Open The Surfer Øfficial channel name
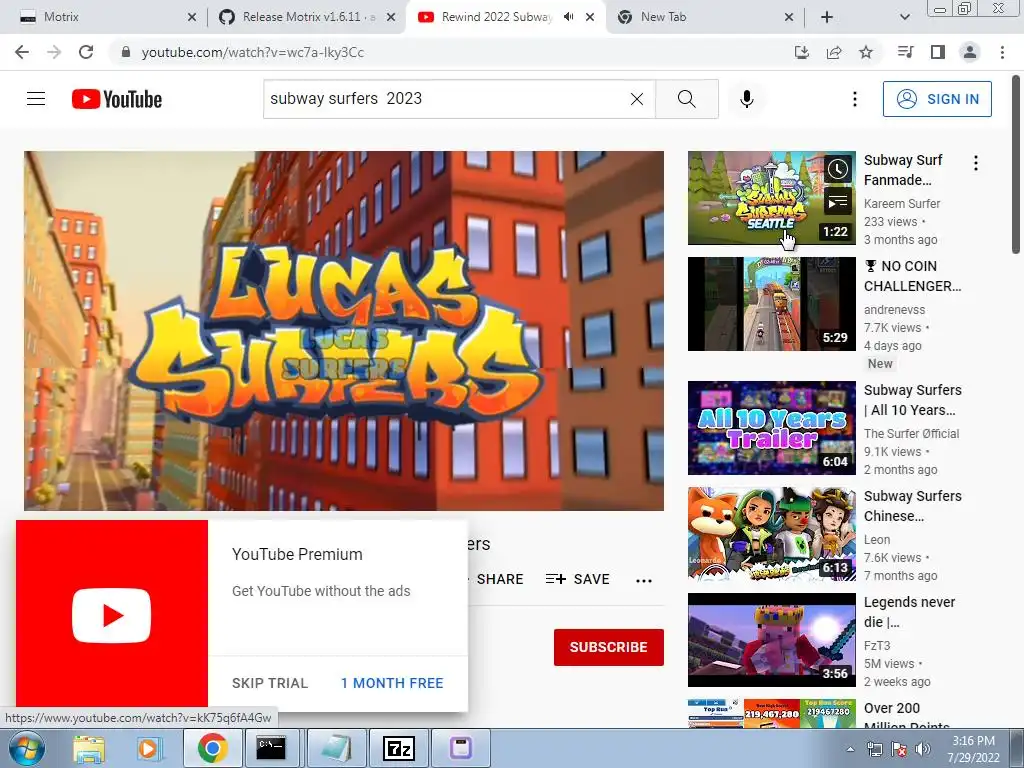 [x=911, y=434]
